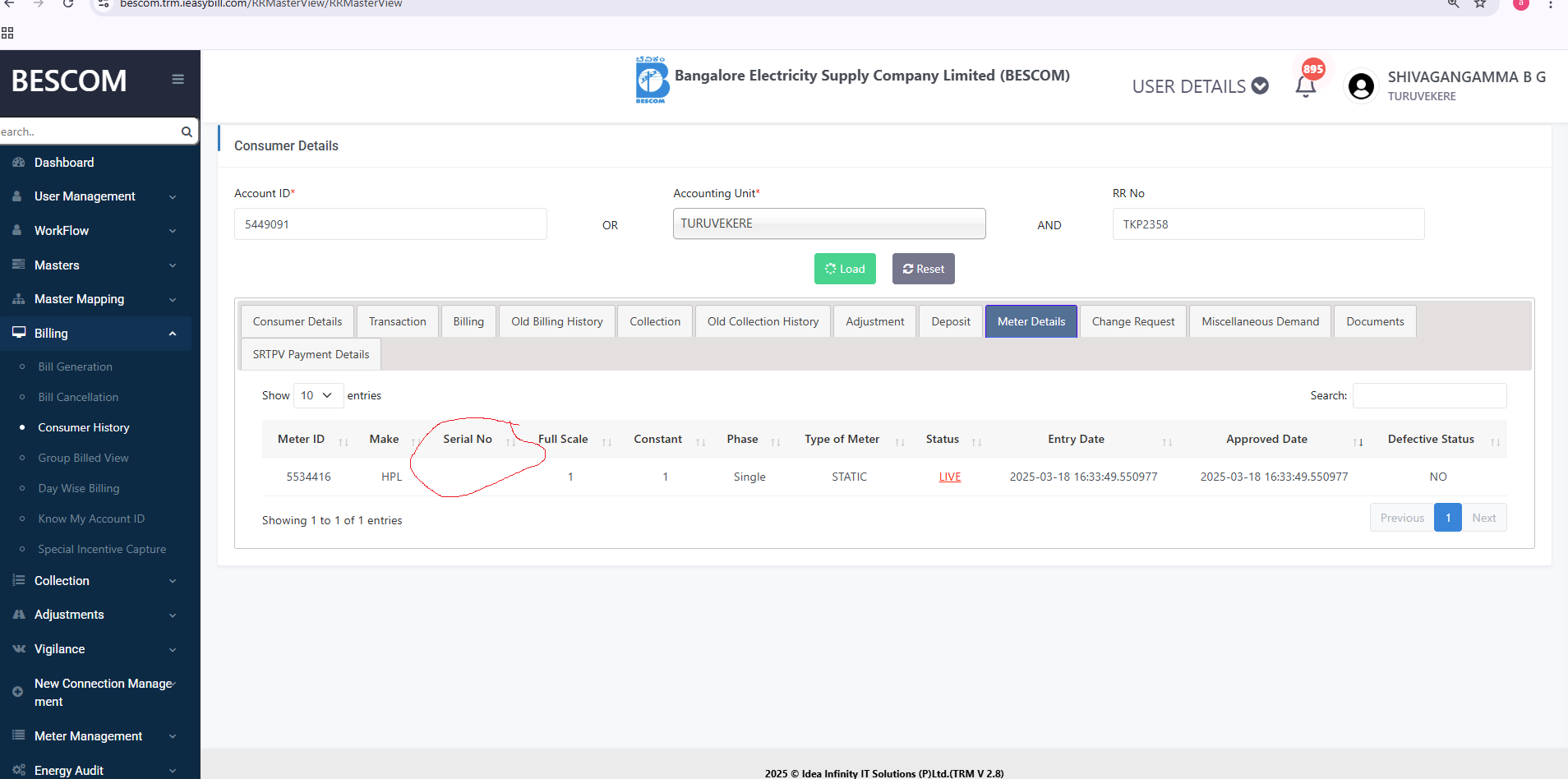Viewport: 1568px width, 779px height.
Task: Select Bill Generation in sidebar
Action: 75,366
